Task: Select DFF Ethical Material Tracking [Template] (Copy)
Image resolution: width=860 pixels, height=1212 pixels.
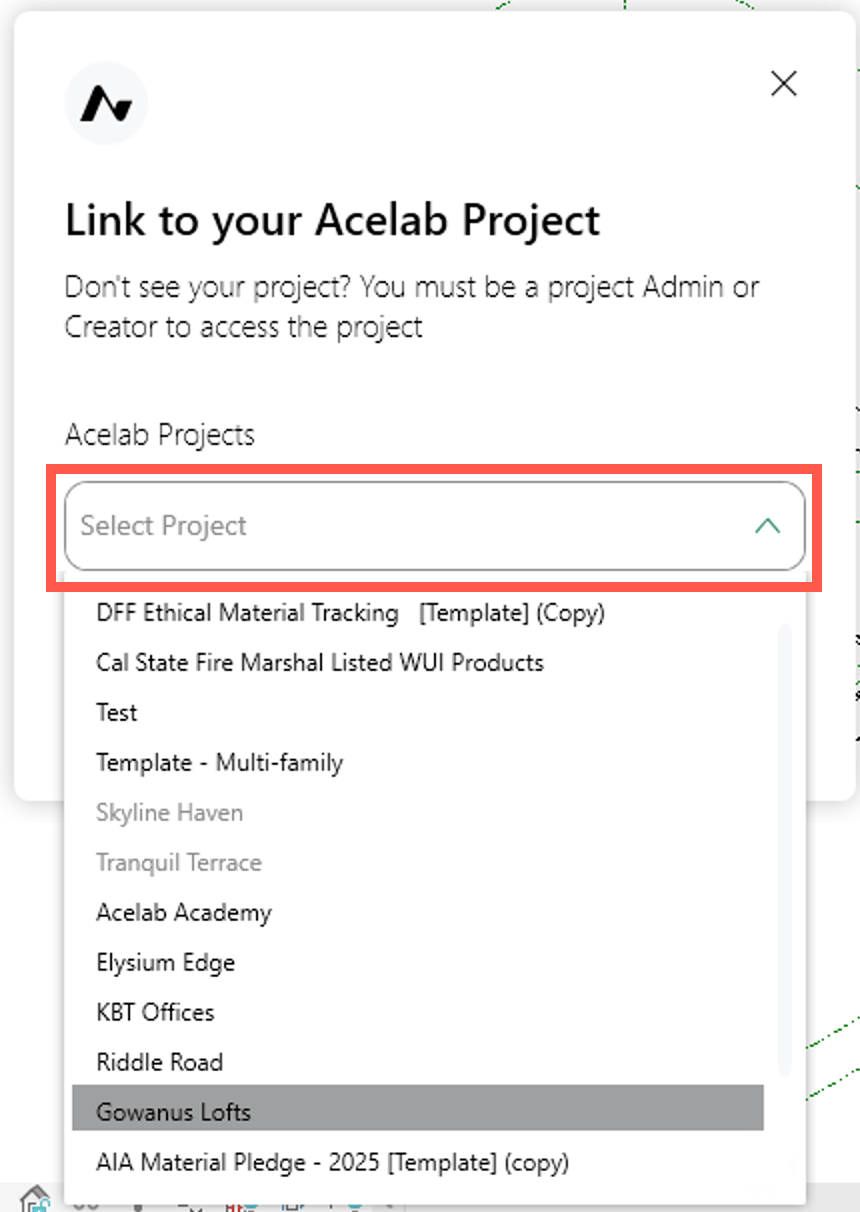Action: 418,612
